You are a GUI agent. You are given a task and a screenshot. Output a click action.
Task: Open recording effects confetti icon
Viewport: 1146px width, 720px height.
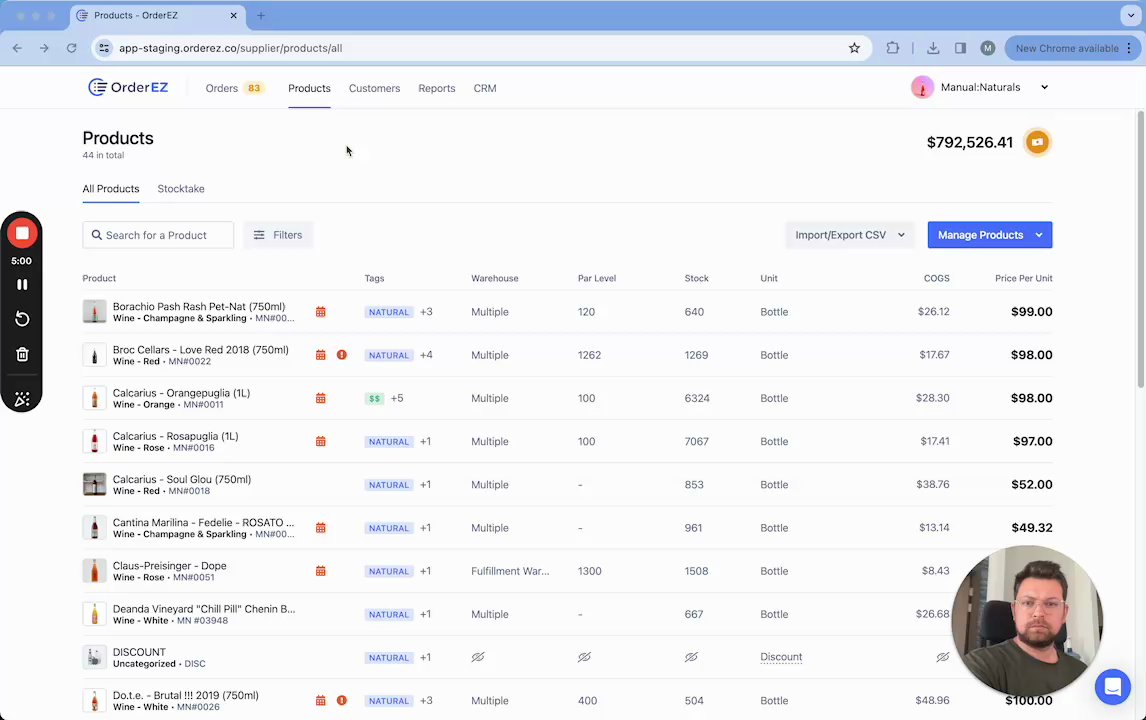coord(22,398)
